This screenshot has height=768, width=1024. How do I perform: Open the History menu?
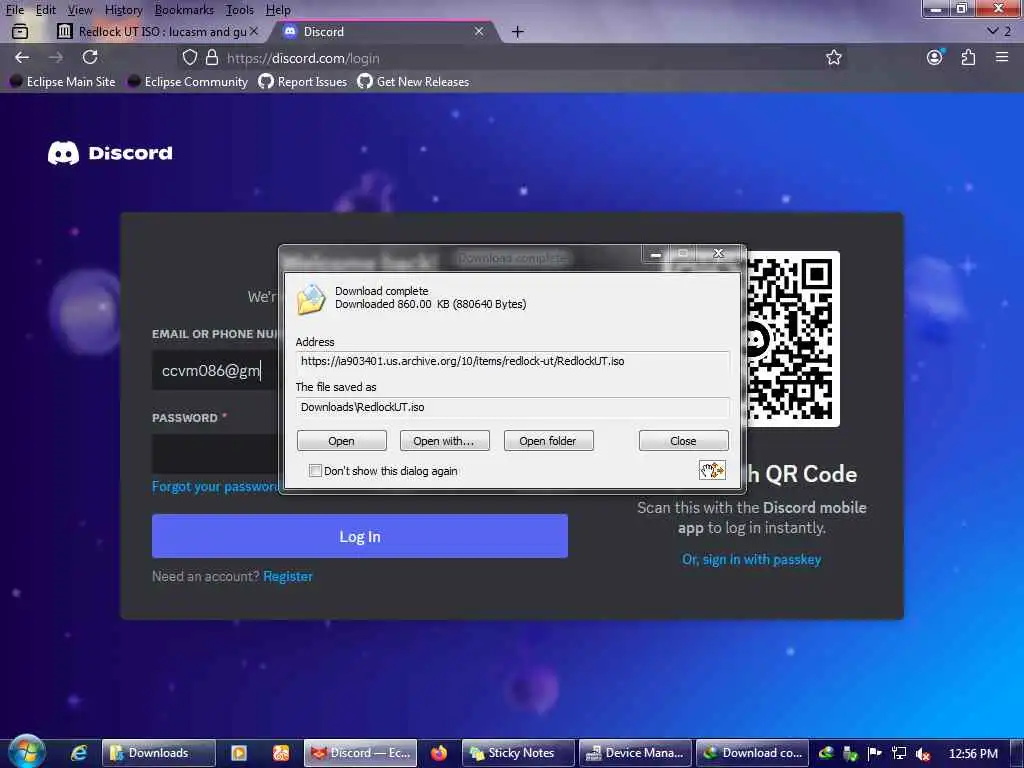(x=123, y=10)
